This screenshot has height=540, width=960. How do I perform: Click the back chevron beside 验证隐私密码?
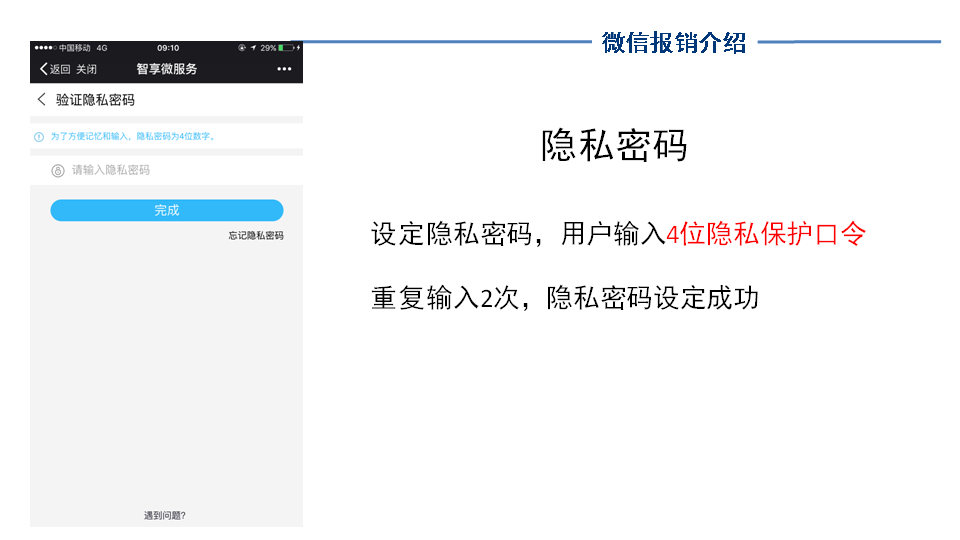coord(41,100)
